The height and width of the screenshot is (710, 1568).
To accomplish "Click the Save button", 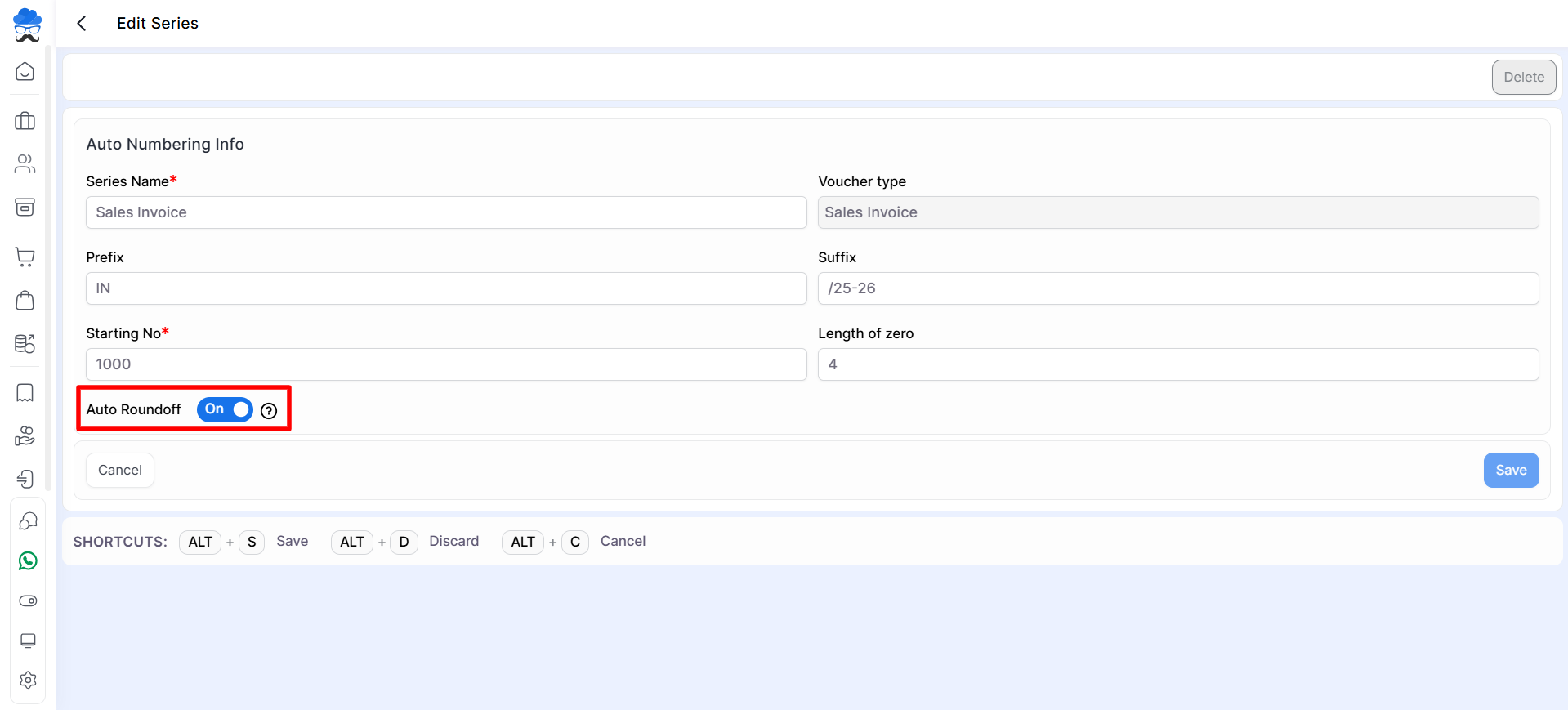I will [x=1511, y=470].
